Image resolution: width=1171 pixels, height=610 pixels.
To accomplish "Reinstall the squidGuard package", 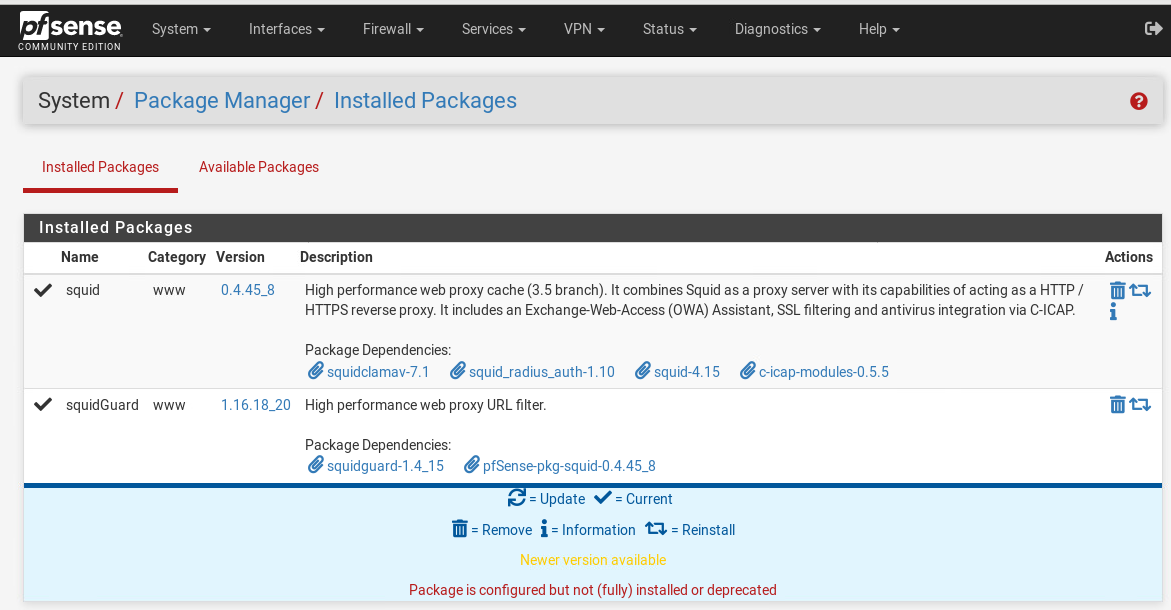I will click(x=1140, y=405).
